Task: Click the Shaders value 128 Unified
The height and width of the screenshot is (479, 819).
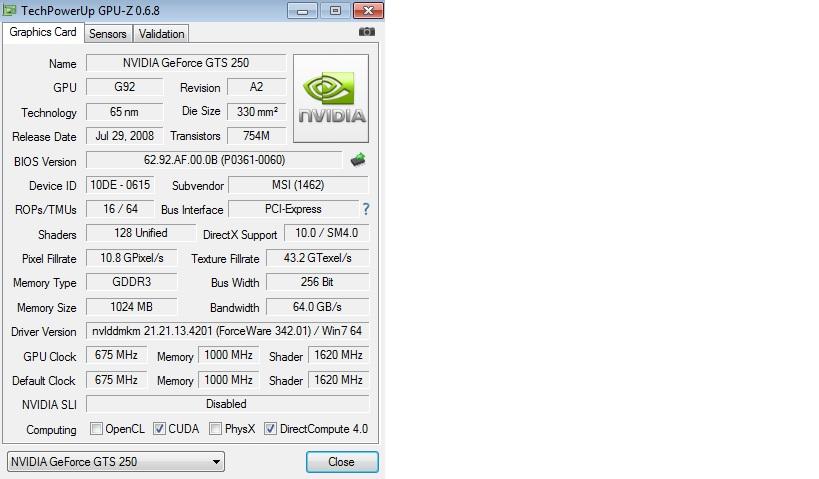Action: click(141, 233)
